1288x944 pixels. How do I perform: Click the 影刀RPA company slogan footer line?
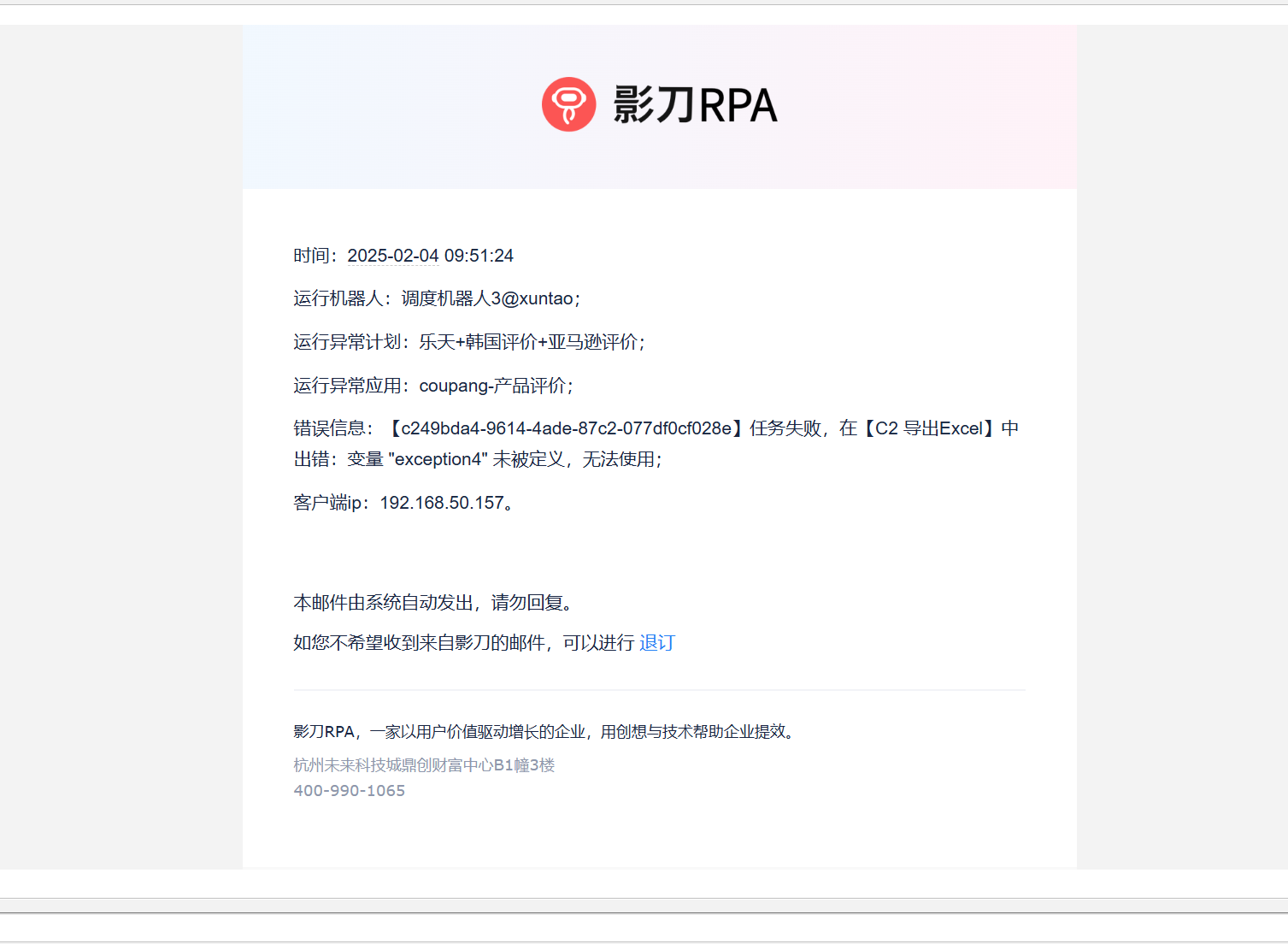544,732
